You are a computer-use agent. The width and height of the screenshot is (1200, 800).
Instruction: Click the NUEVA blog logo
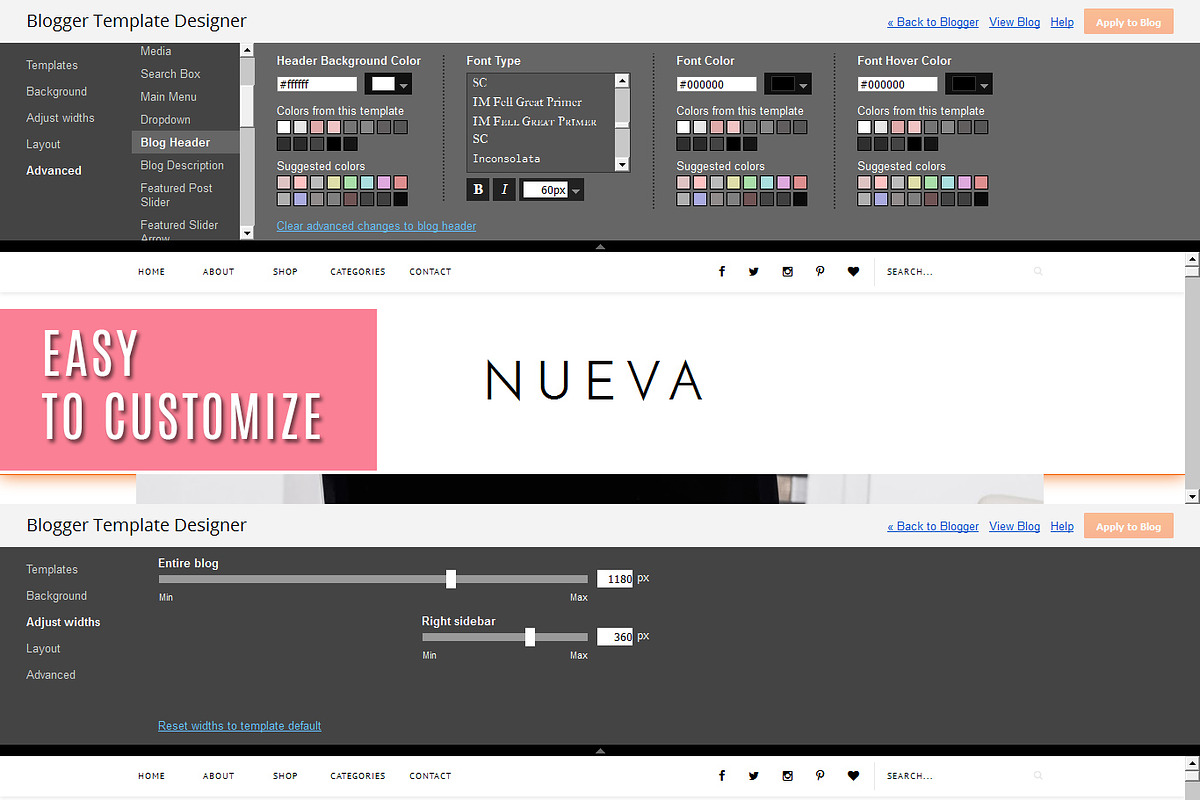(594, 380)
